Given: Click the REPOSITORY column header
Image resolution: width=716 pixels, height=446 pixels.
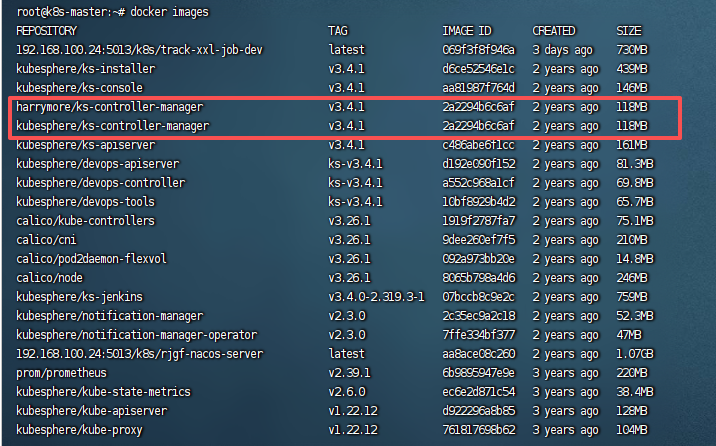Looking at the screenshot, I should click(47, 31).
